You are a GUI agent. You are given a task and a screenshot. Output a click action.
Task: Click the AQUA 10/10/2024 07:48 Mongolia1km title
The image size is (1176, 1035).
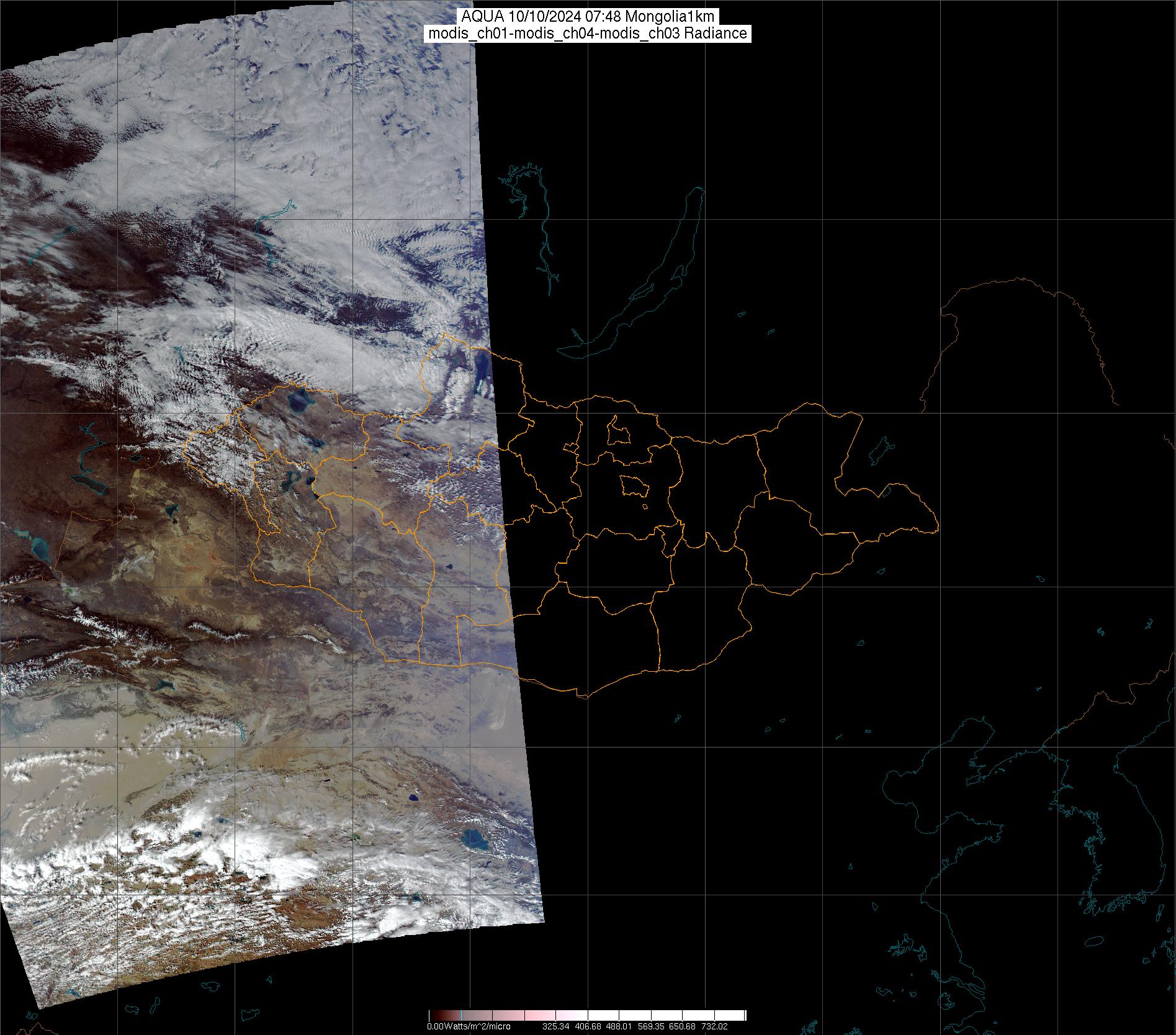point(588,17)
